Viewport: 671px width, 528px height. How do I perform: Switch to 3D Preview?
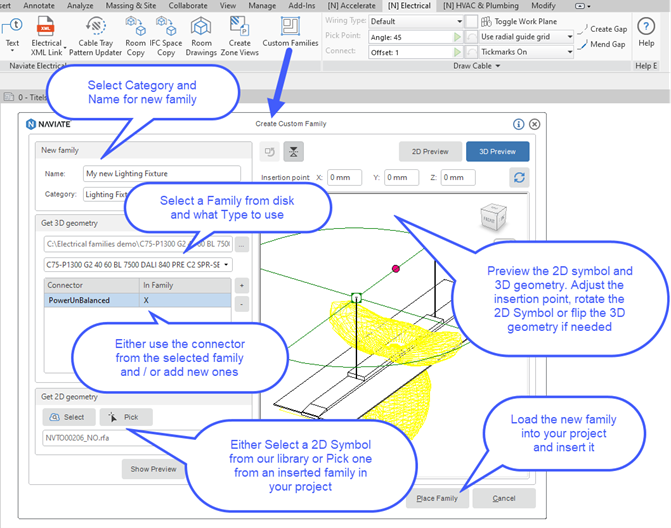point(497,151)
